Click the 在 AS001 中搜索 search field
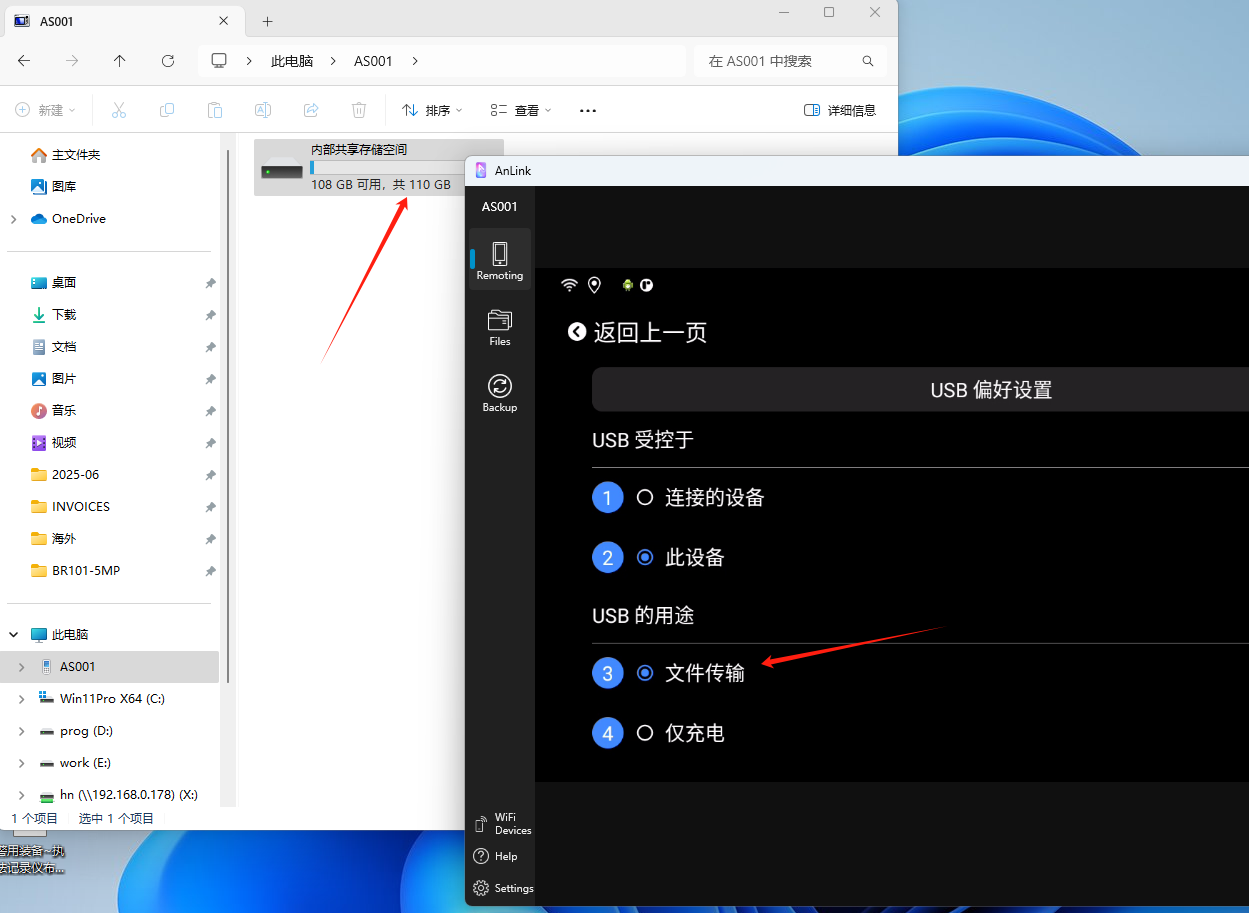Screen dimensions: 1249x913 (x=790, y=61)
